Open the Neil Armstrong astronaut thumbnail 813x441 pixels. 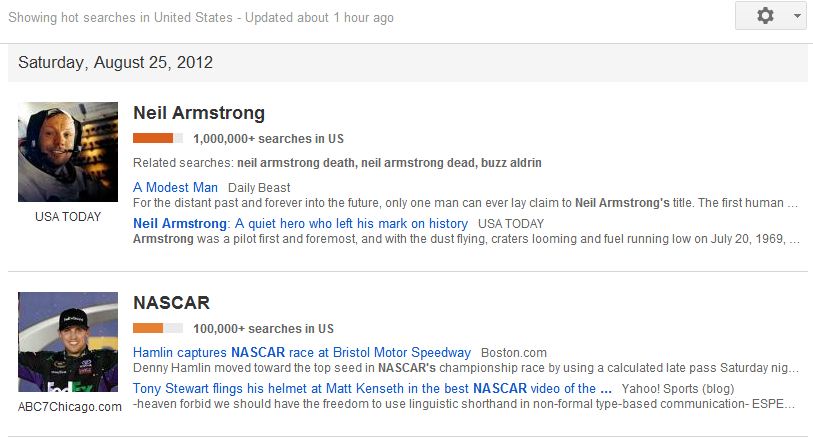pyautogui.click(x=68, y=152)
